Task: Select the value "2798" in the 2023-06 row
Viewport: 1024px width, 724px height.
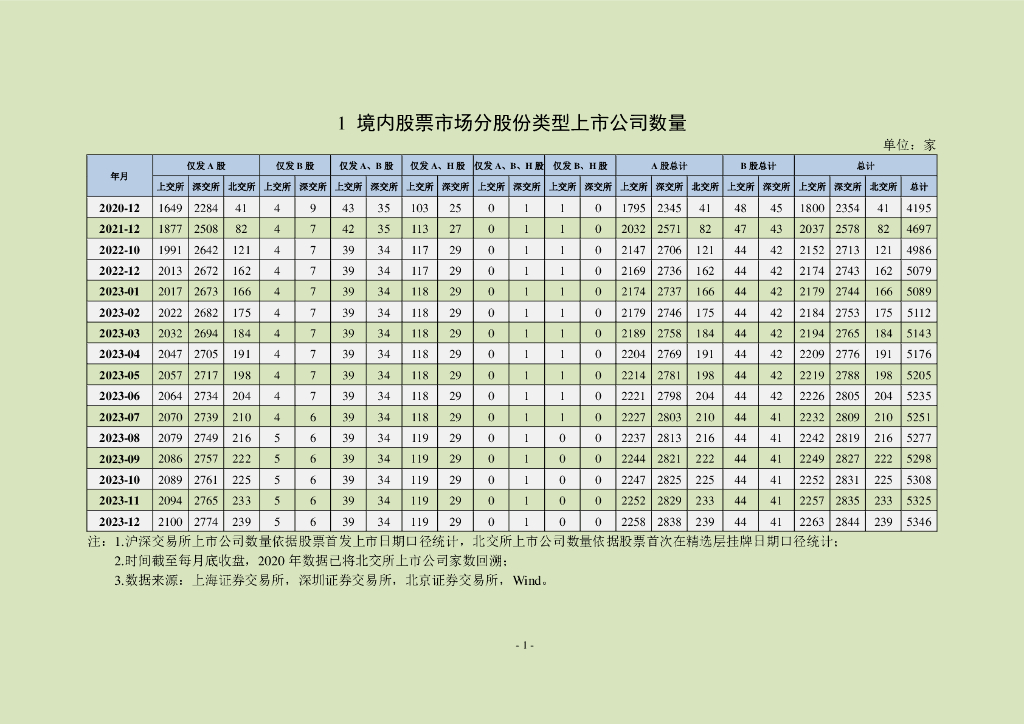Action: (x=669, y=396)
